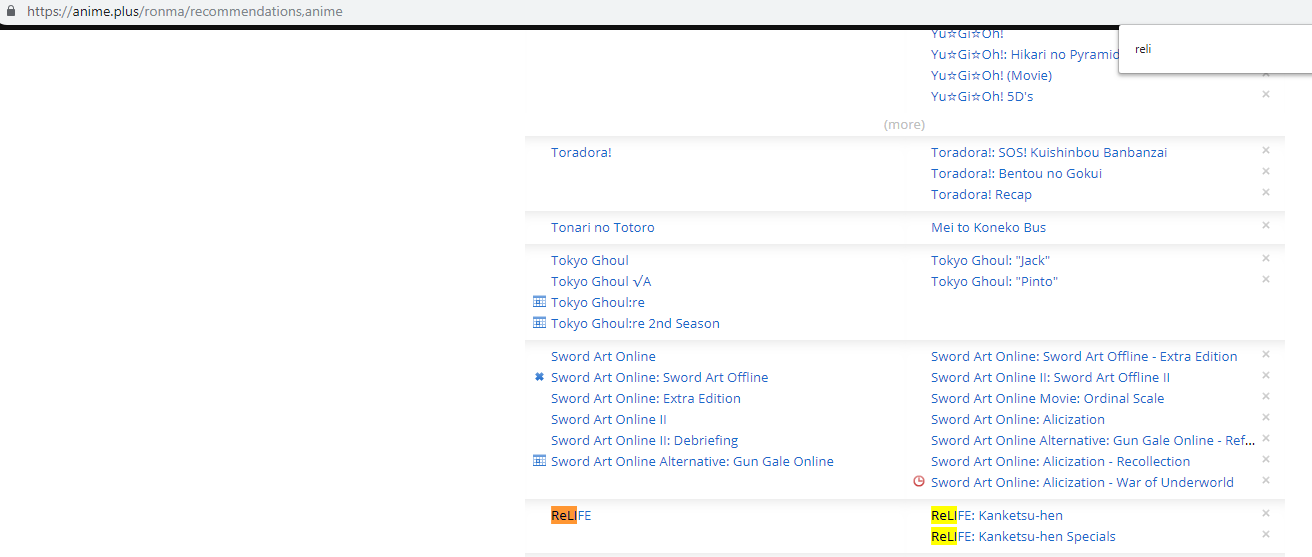
Task: Open Sword Art Online Movie: Ordinal Scale link
Action: tap(1048, 398)
